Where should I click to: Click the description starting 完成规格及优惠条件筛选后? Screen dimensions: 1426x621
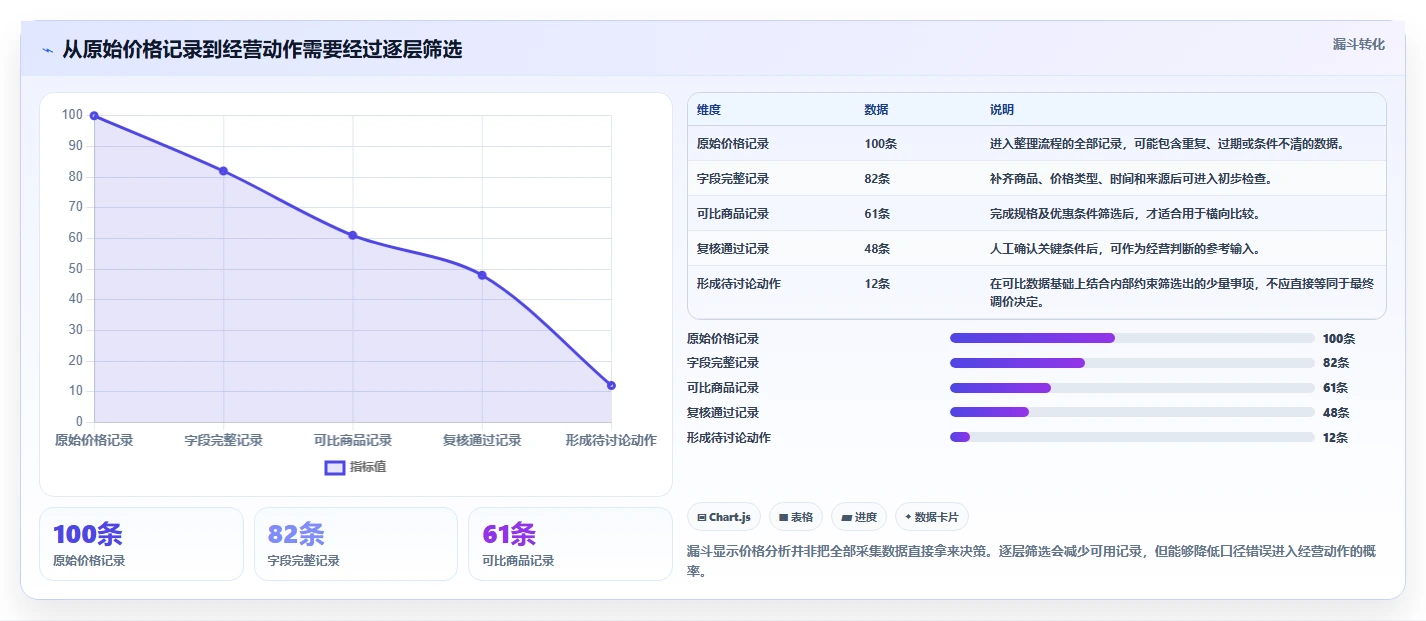[1125, 214]
